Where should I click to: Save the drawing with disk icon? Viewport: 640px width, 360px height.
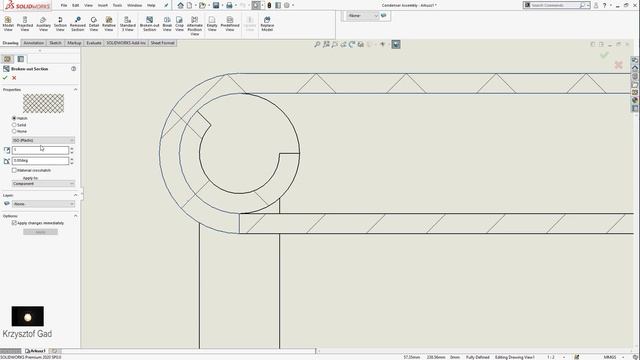point(216,5)
